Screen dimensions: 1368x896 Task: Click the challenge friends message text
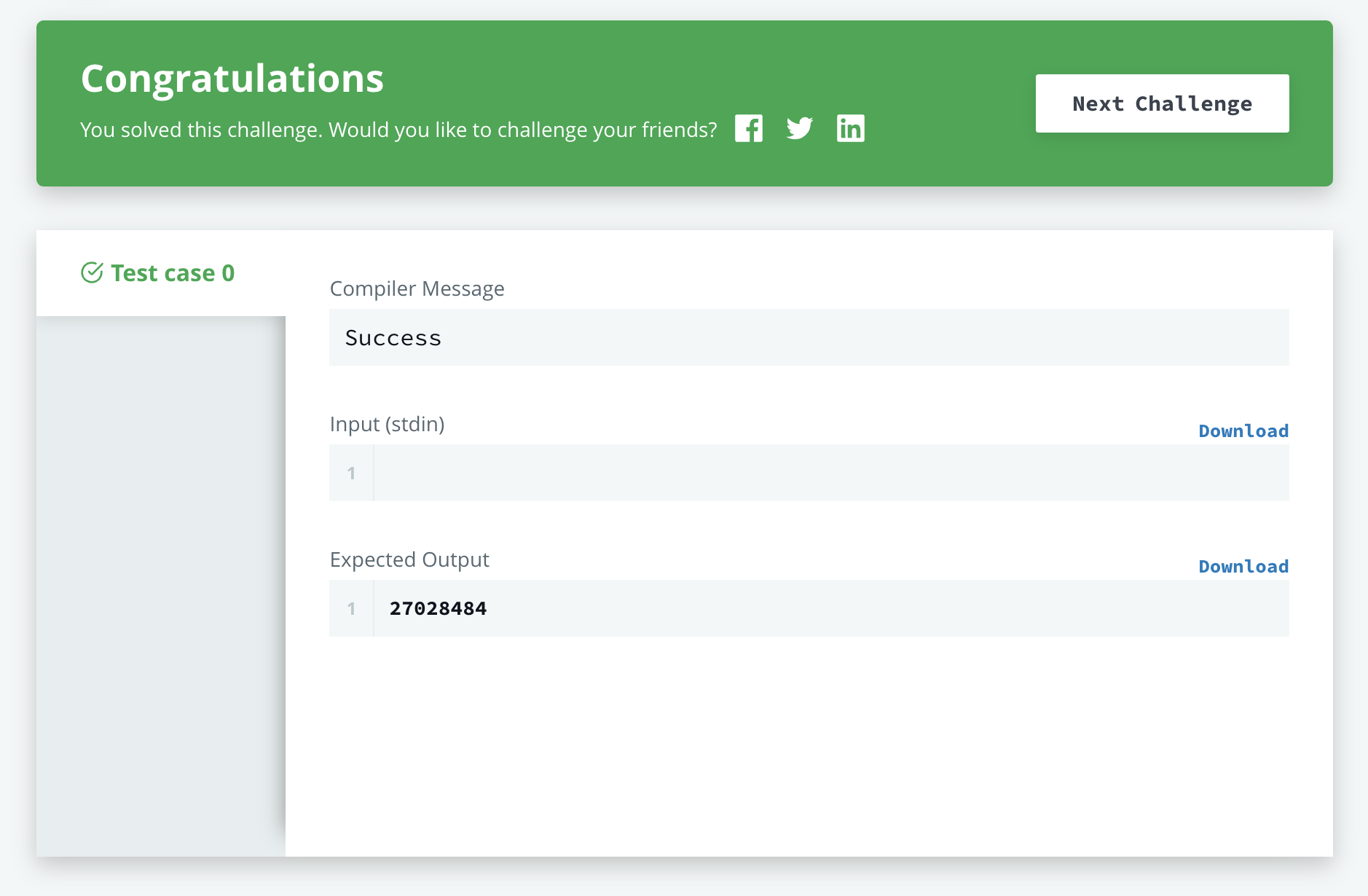point(398,129)
